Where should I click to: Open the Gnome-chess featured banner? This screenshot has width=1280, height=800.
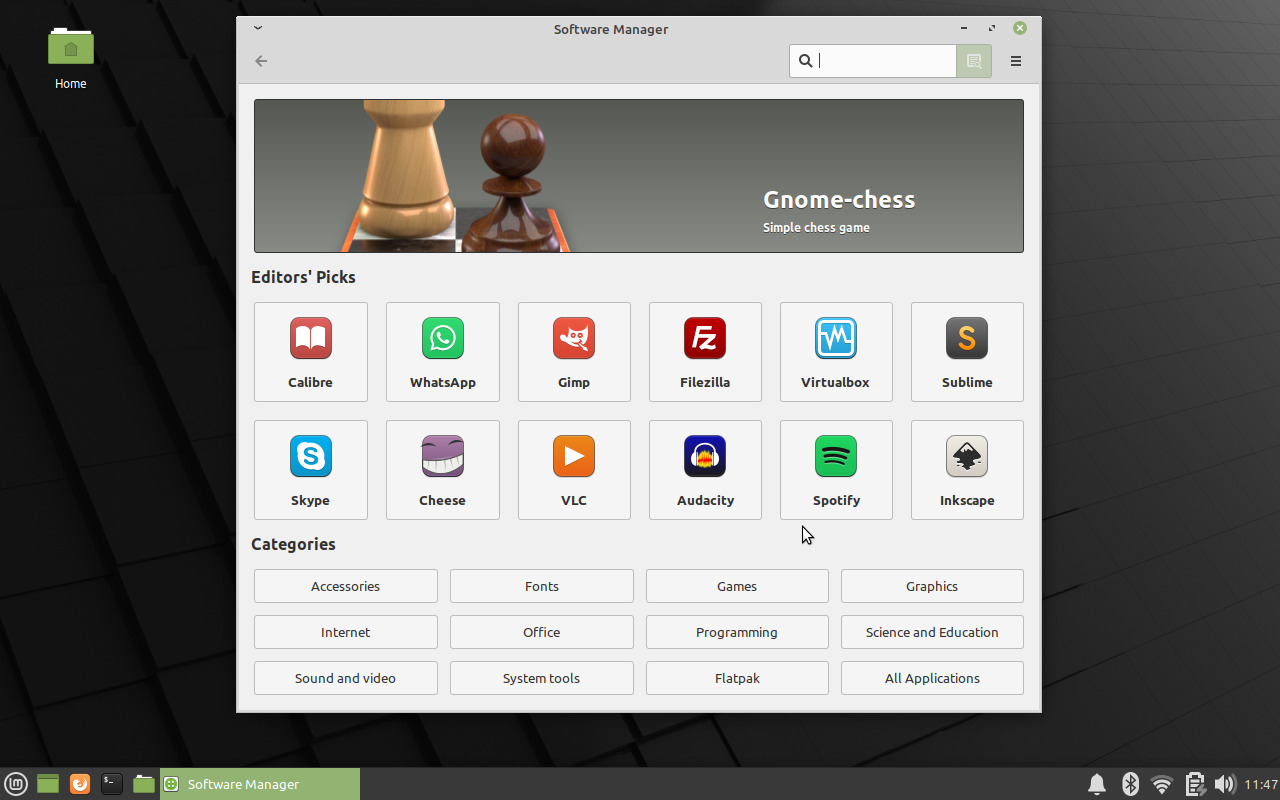click(x=638, y=176)
